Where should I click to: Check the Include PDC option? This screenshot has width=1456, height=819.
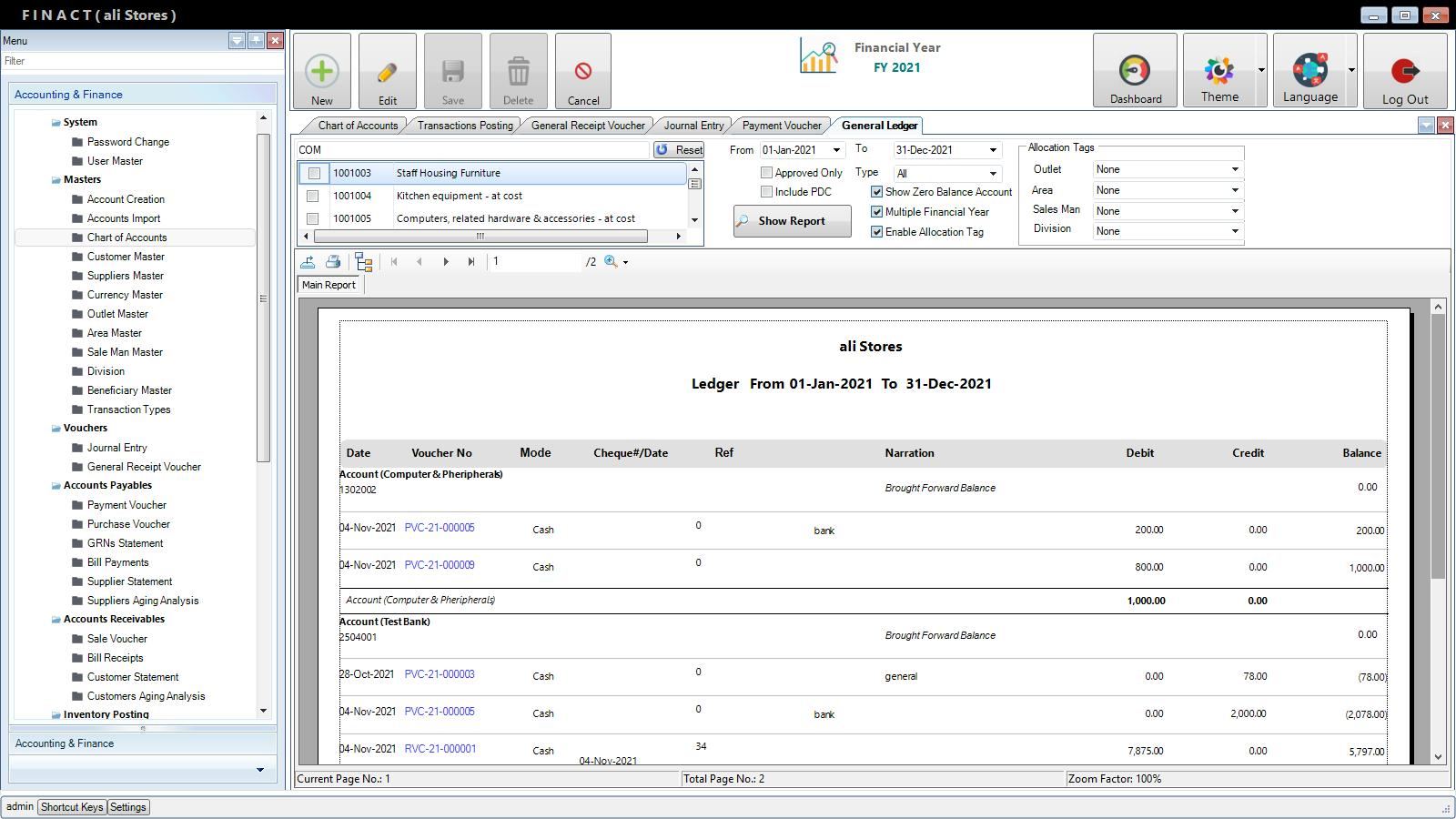point(766,192)
